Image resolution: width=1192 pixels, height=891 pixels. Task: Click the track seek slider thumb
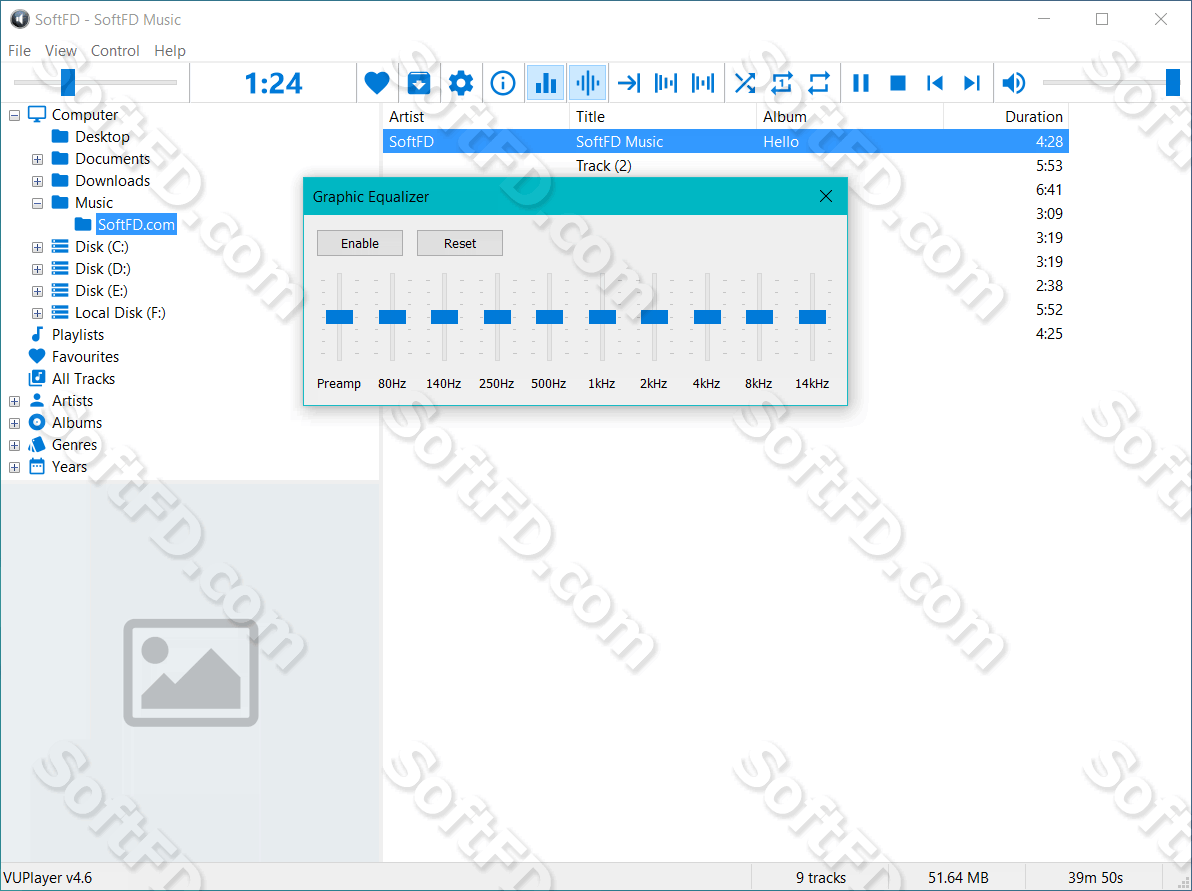pos(68,82)
